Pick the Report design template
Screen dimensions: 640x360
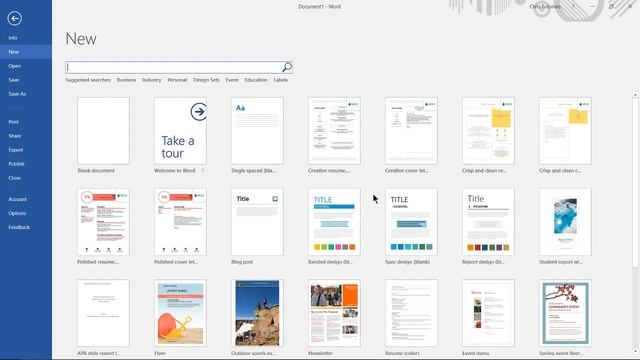click(488, 222)
